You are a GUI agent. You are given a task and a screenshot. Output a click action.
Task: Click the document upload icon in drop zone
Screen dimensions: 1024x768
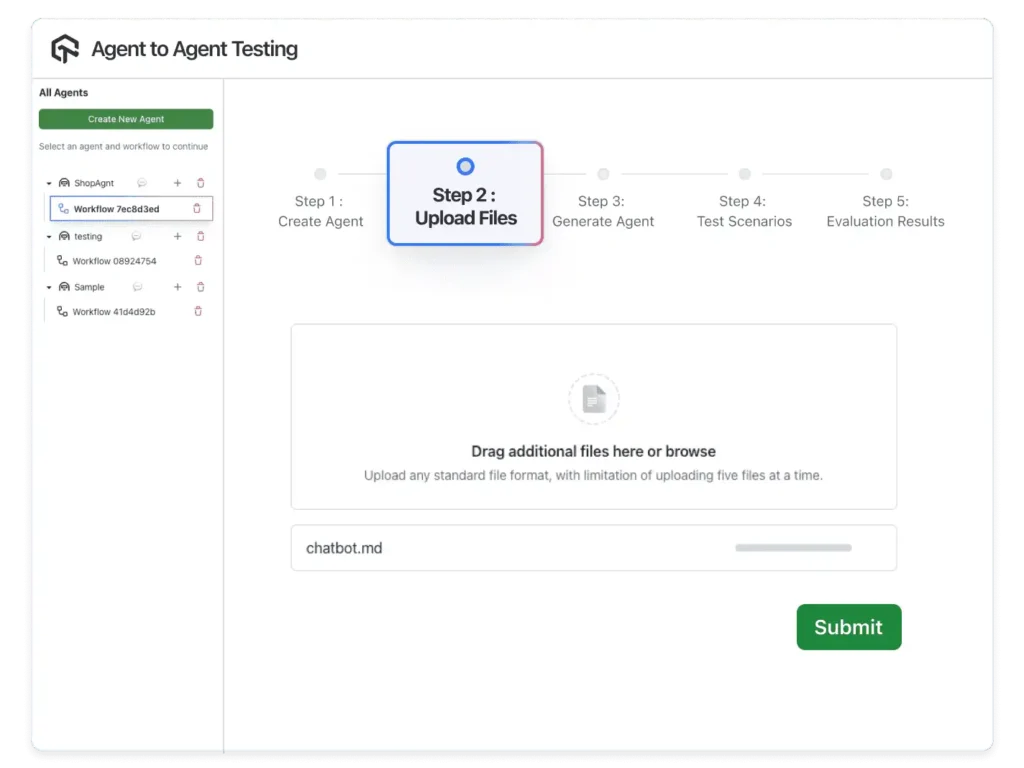(594, 399)
